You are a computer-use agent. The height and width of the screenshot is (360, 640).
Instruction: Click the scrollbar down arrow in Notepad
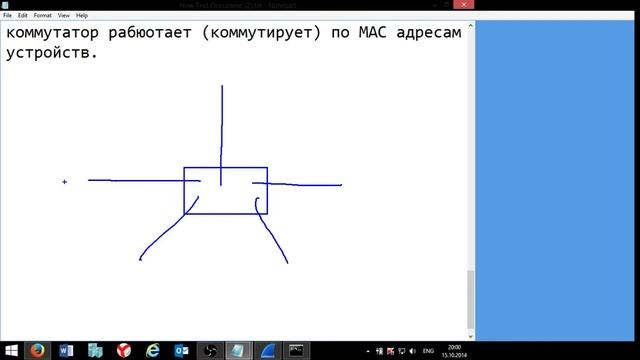coord(471,337)
